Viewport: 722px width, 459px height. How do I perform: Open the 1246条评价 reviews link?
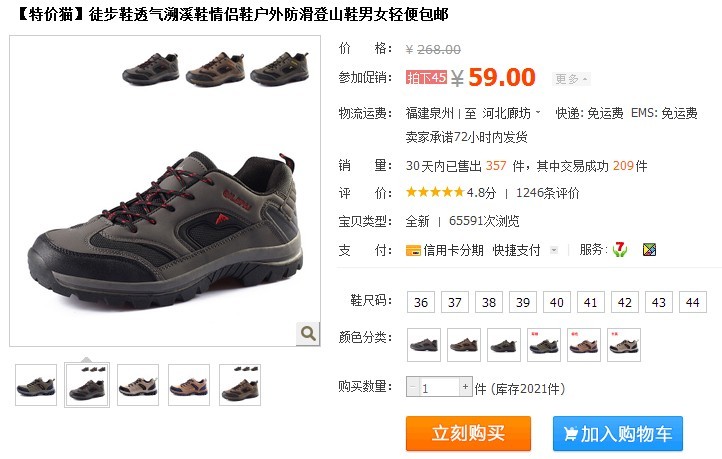tap(547, 193)
